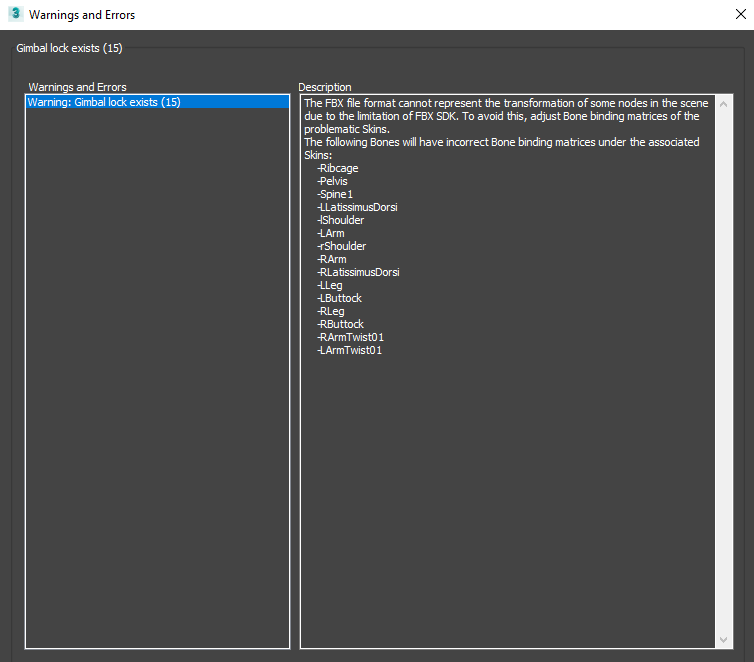
Task: Click the -LArmTwist01 bone entry
Action: (350, 350)
